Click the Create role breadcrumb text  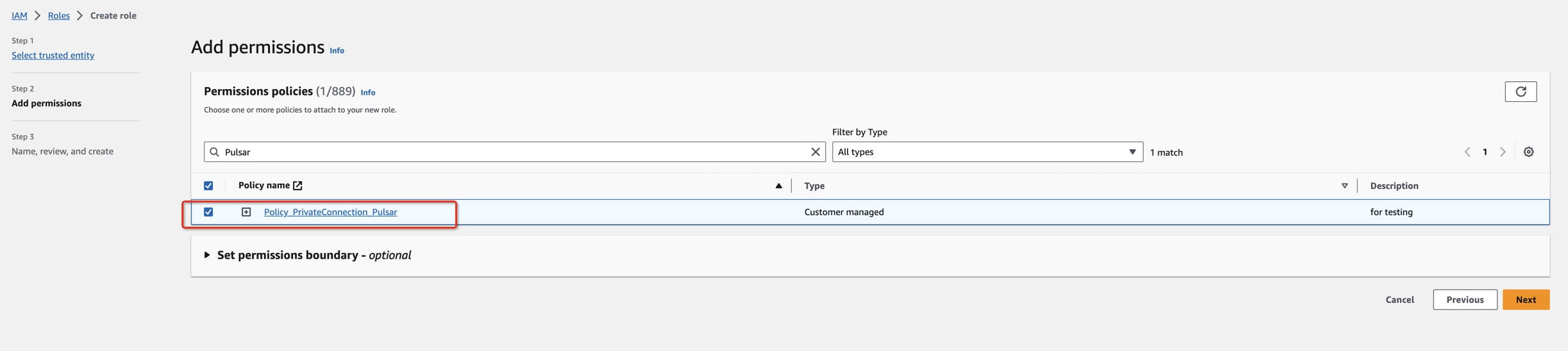click(113, 15)
